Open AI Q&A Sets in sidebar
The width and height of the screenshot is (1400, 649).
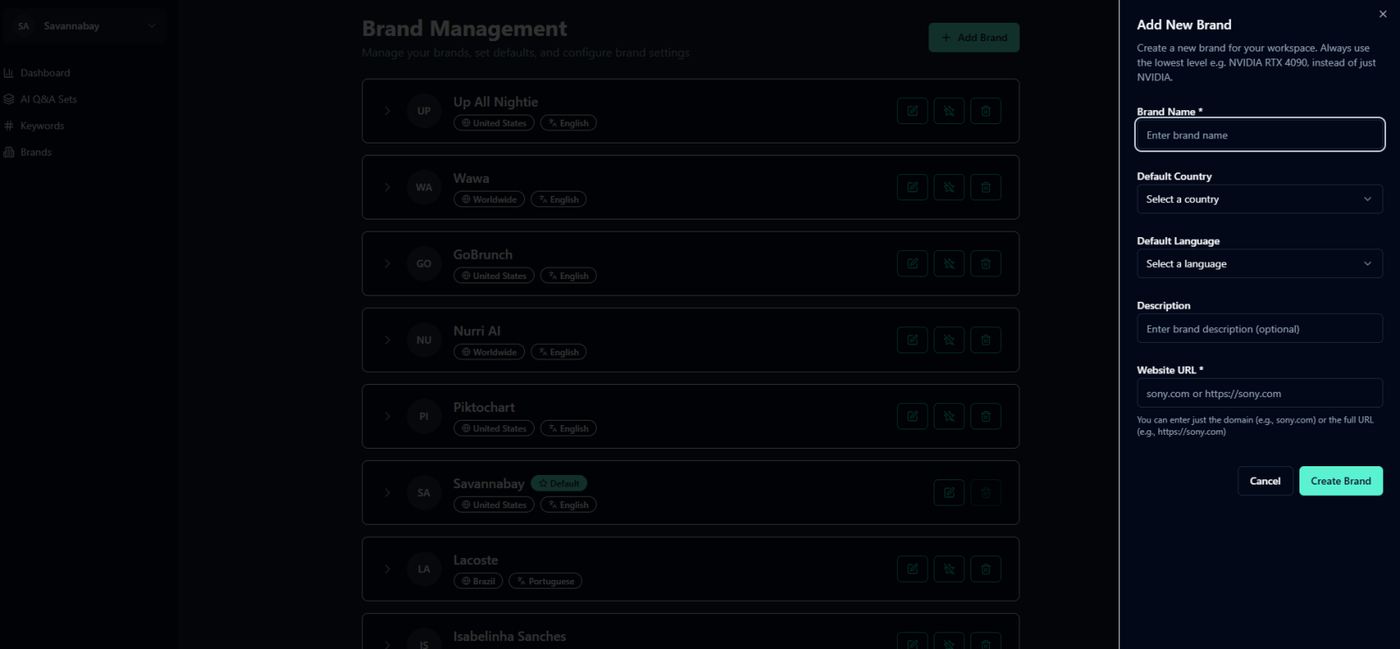[48, 99]
